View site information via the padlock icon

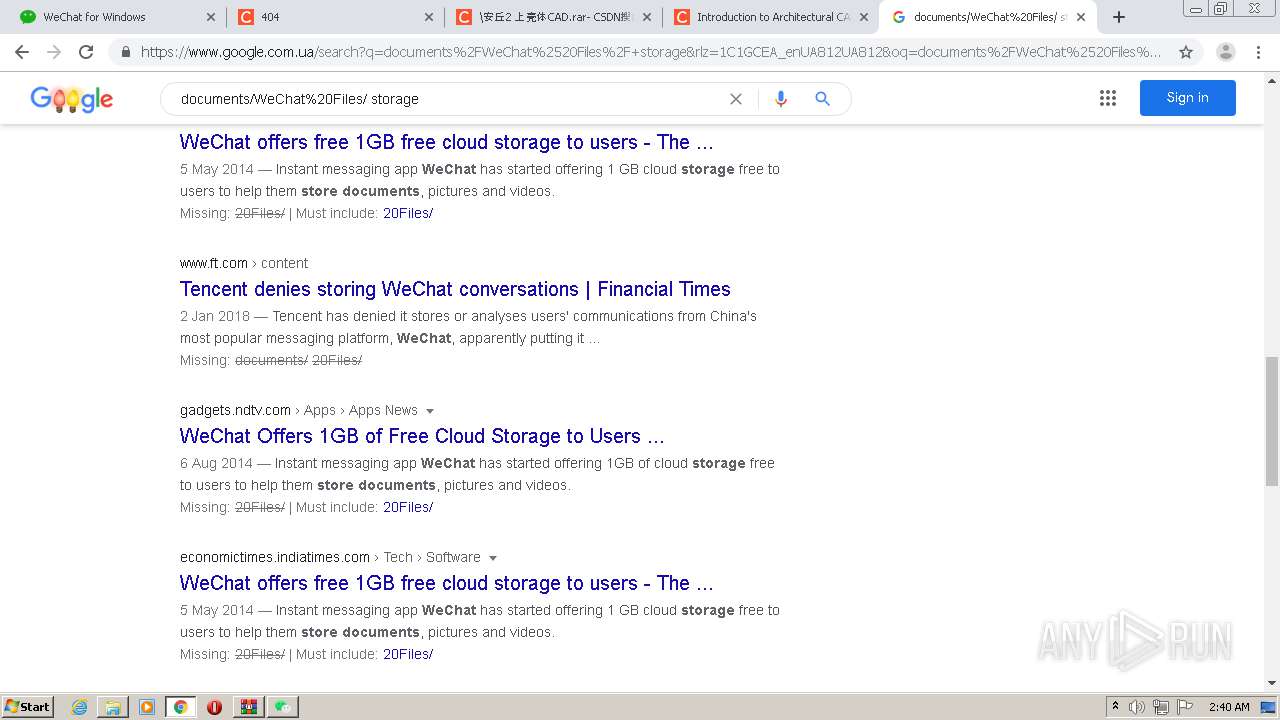[125, 52]
